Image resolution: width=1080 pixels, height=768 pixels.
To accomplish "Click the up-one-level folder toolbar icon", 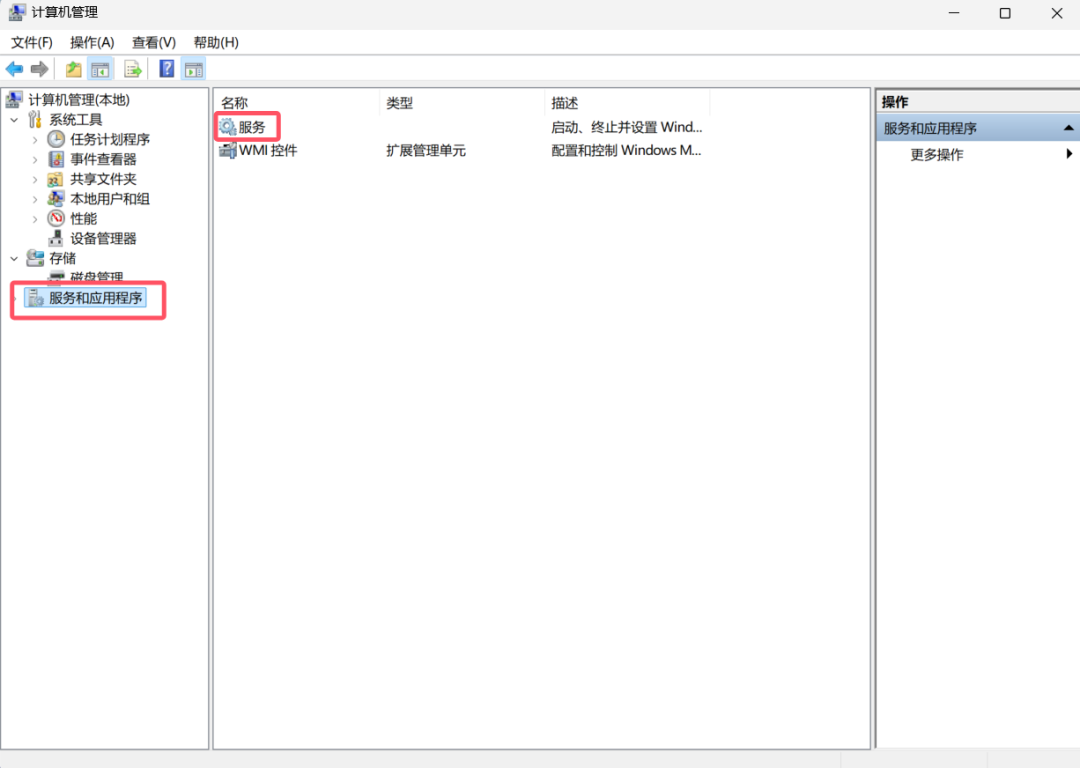I will [74, 69].
